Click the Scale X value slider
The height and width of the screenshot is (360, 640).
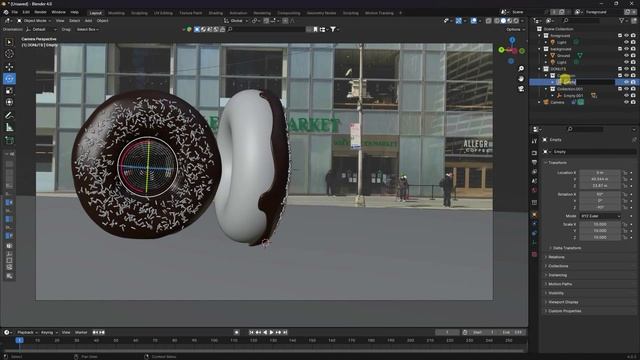click(x=600, y=224)
